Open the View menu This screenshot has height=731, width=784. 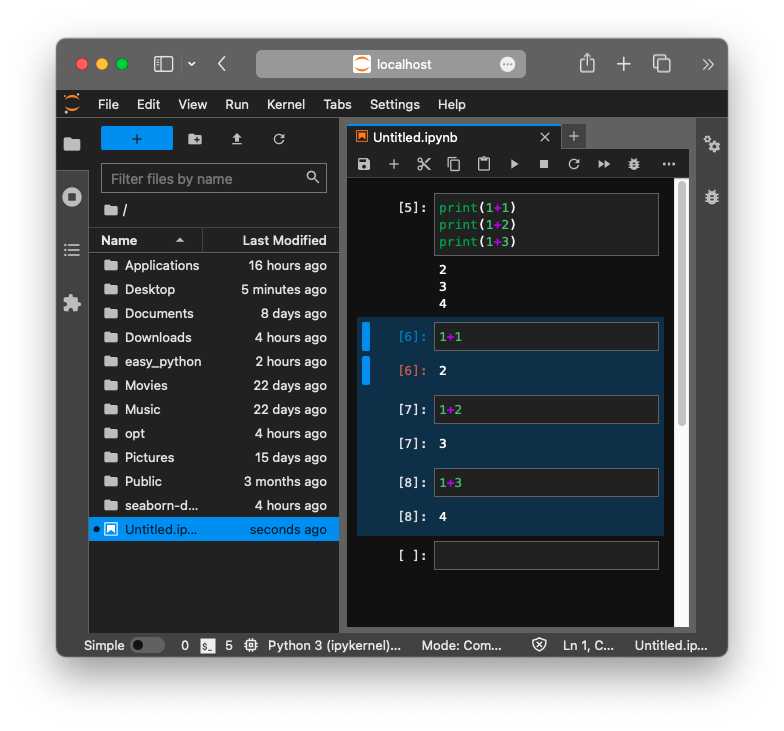click(x=192, y=104)
